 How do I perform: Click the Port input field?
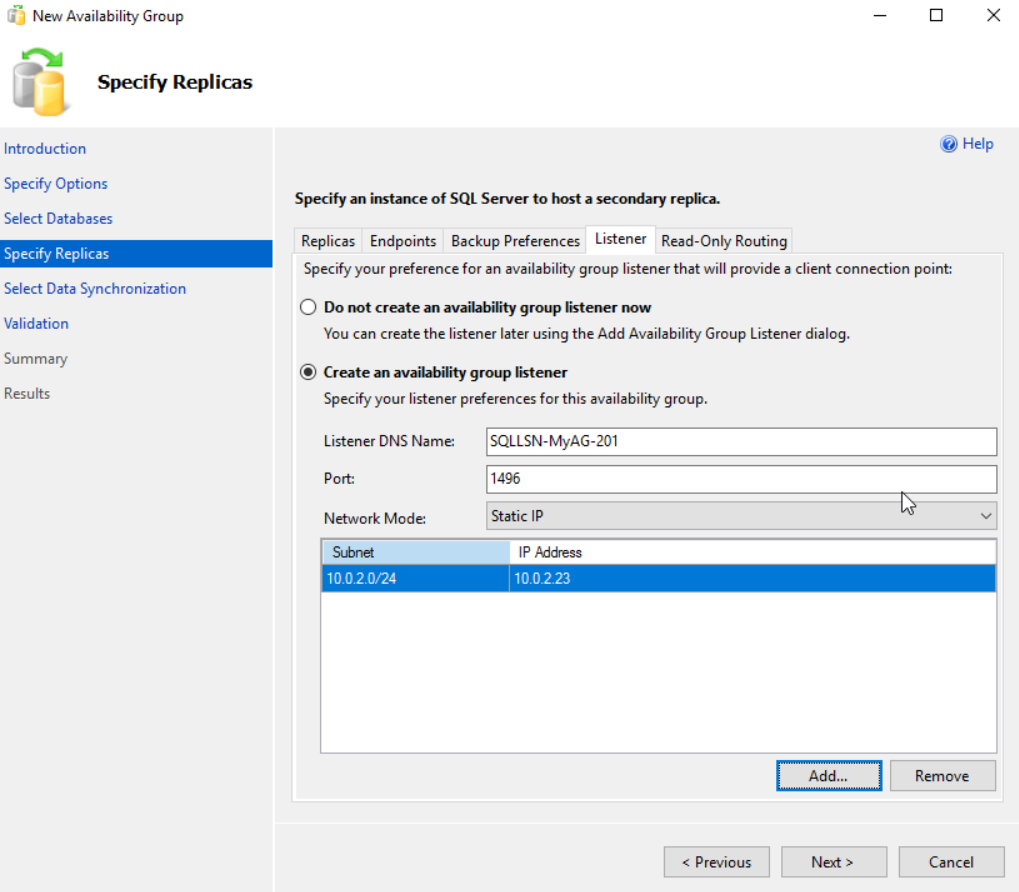click(x=741, y=479)
